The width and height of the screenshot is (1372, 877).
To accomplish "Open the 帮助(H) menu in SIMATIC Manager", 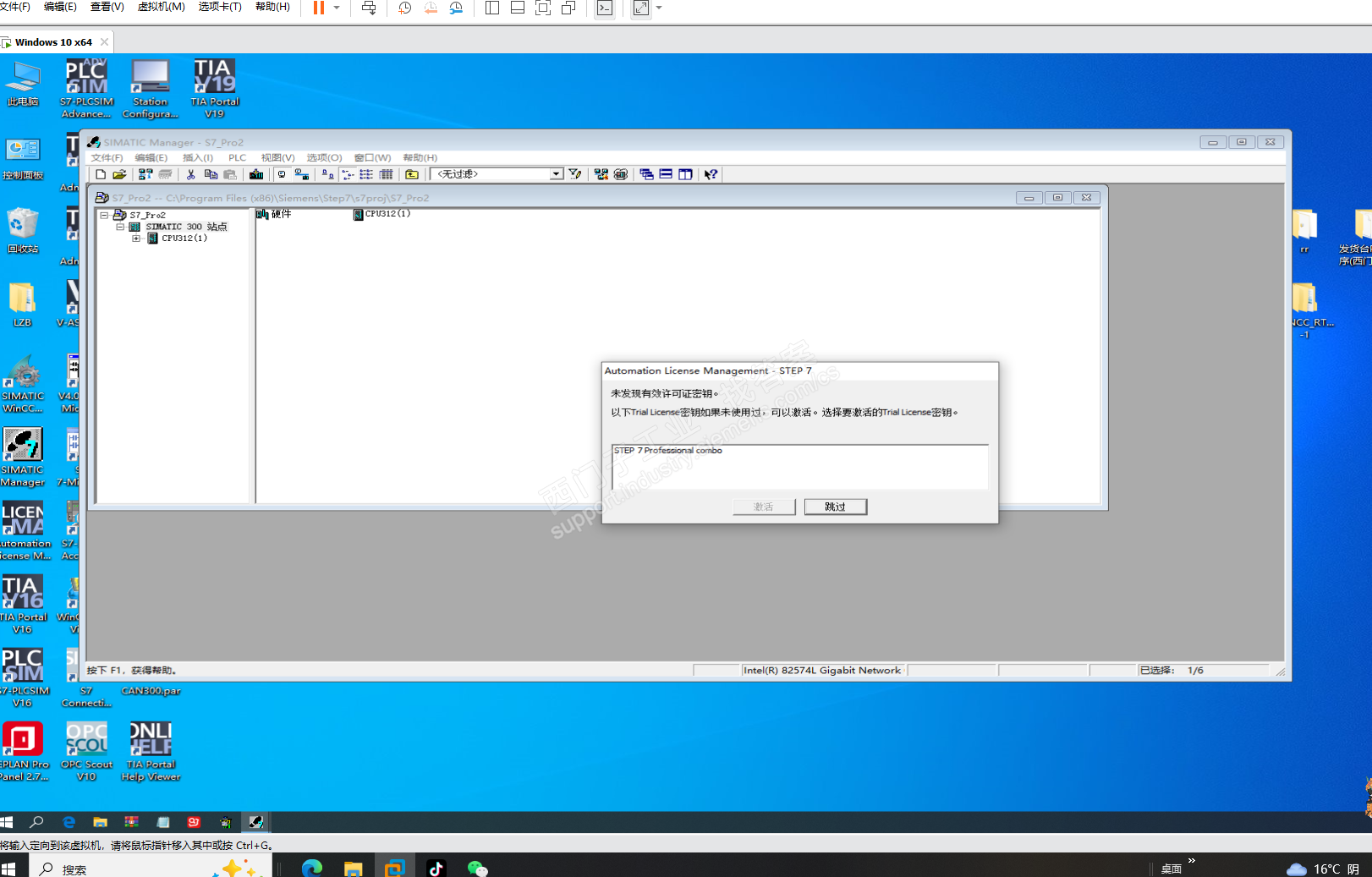I will click(420, 157).
